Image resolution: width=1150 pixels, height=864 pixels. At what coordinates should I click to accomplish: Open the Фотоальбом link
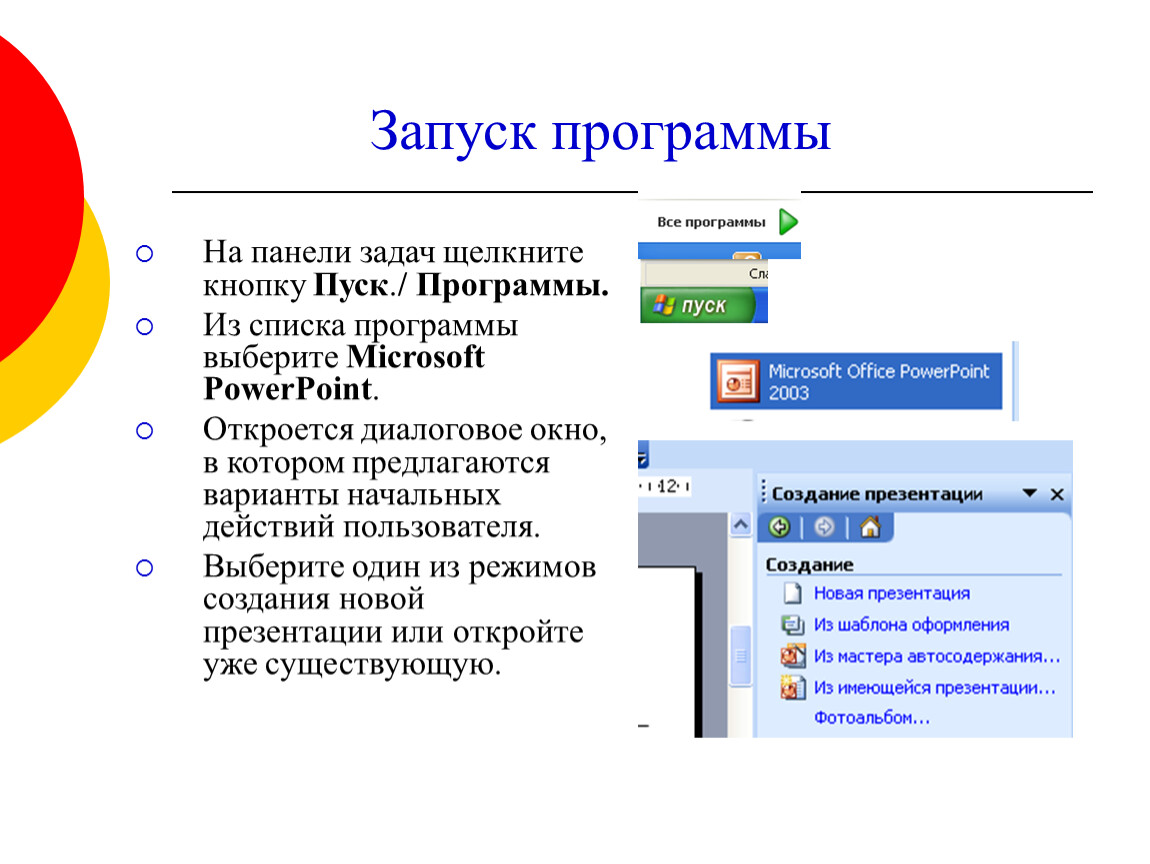click(872, 718)
